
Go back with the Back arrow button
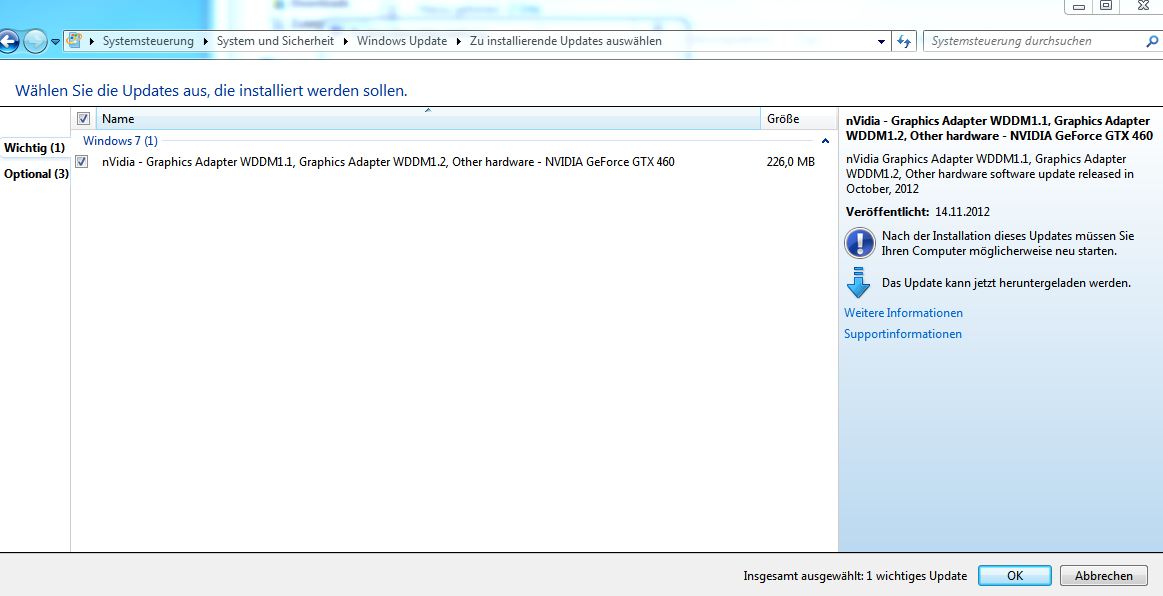(8, 42)
